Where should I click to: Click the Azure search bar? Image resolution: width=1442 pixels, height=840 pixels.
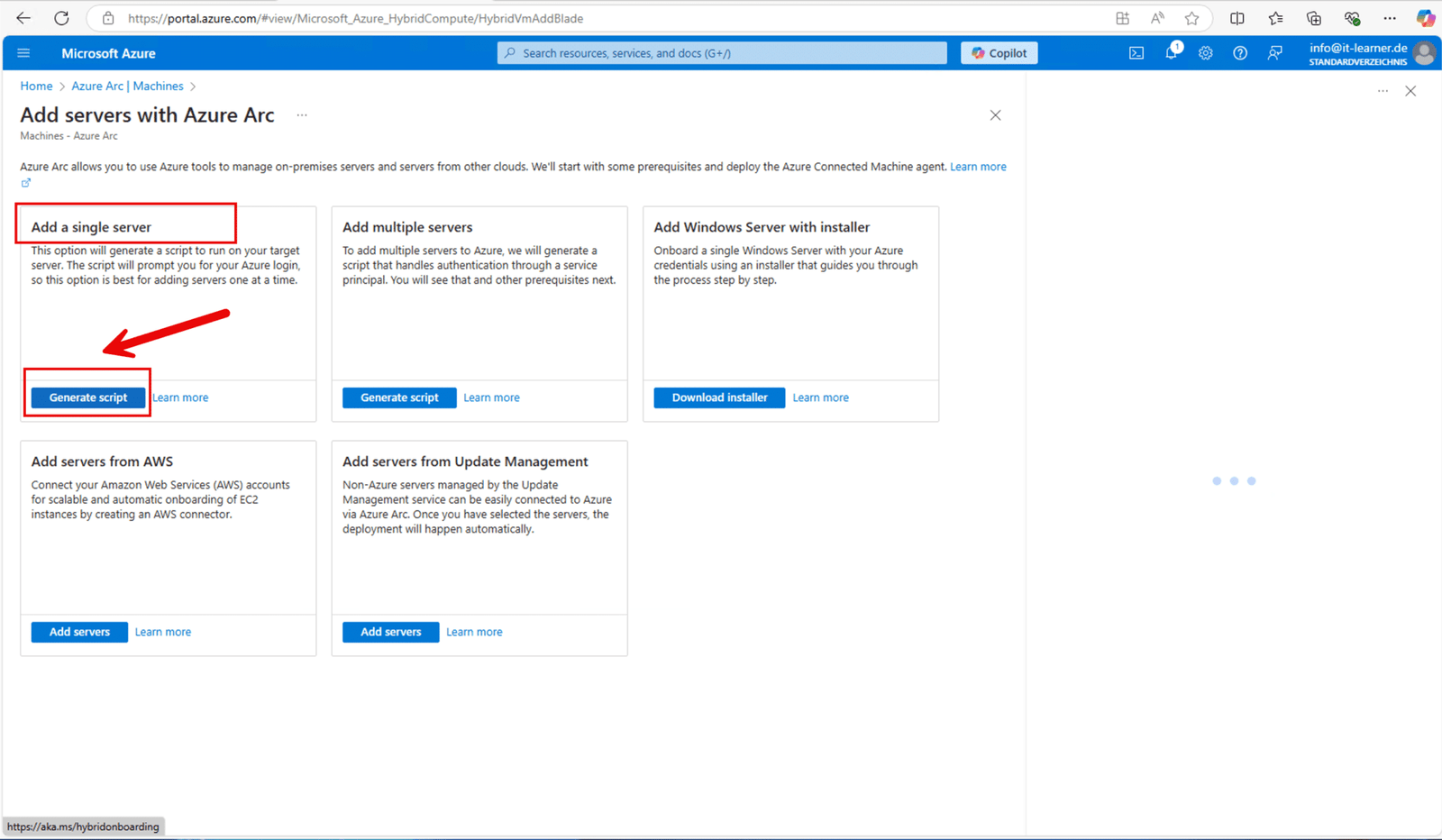click(x=721, y=52)
